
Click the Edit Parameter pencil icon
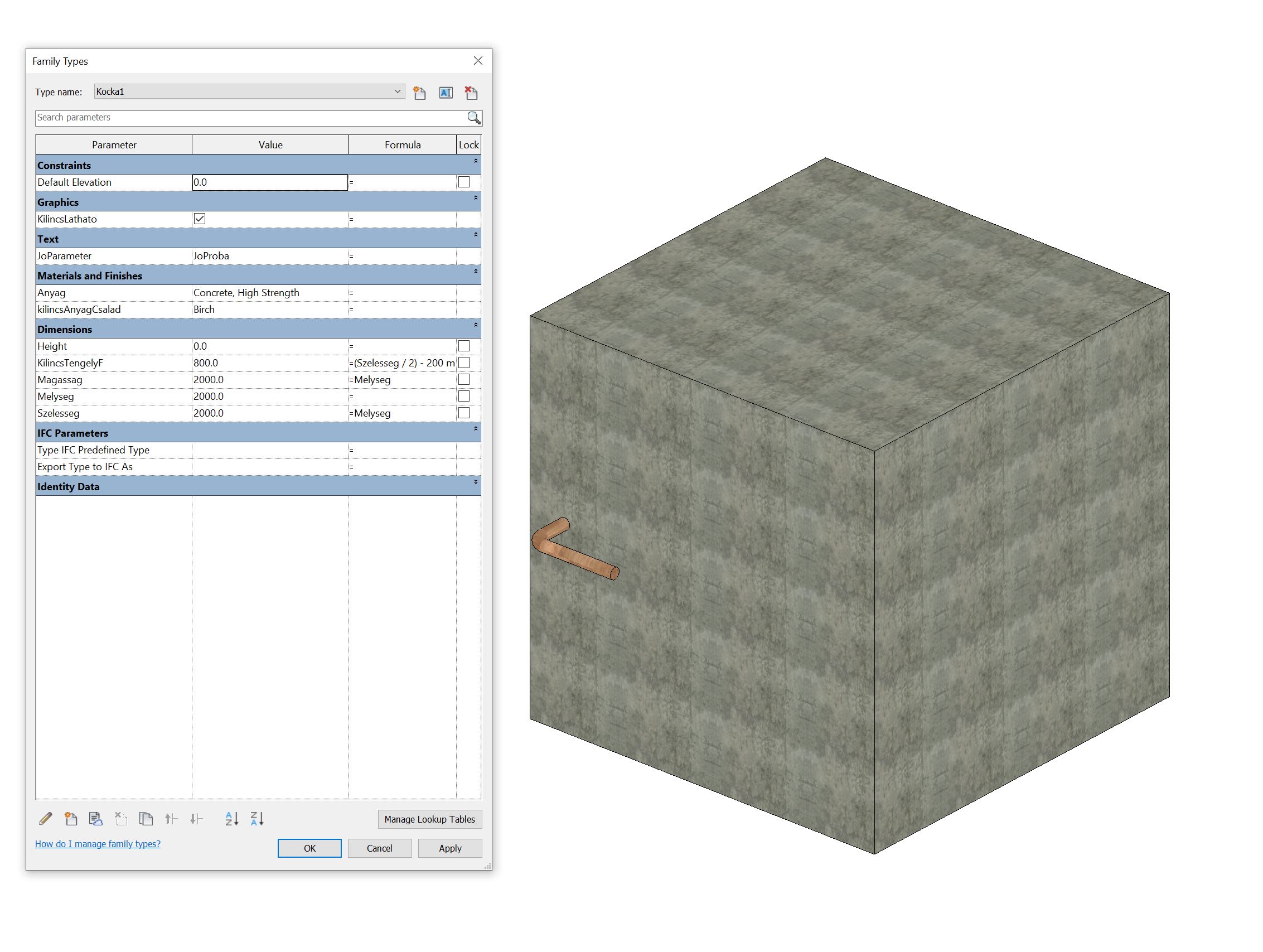46,819
